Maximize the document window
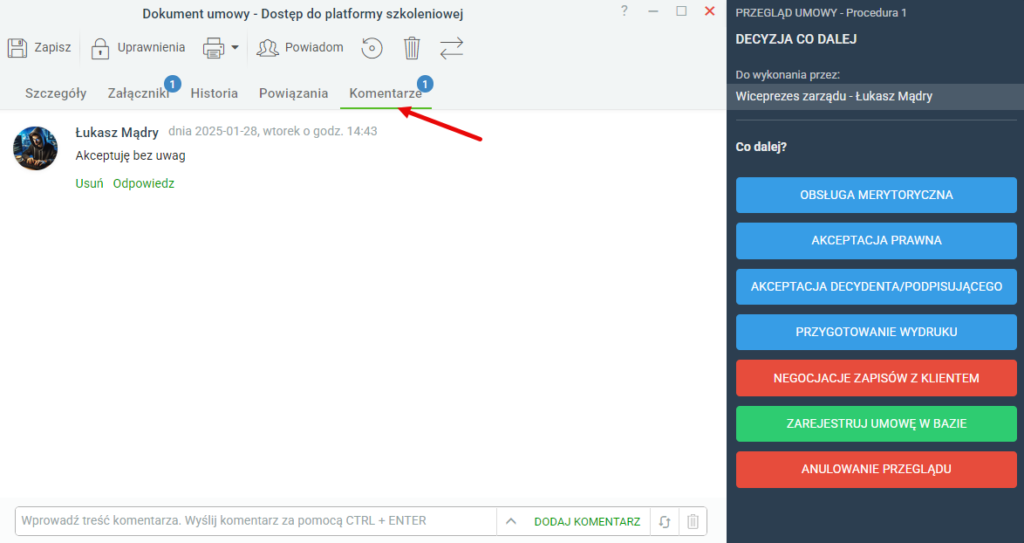1024x543 pixels. coord(681,11)
